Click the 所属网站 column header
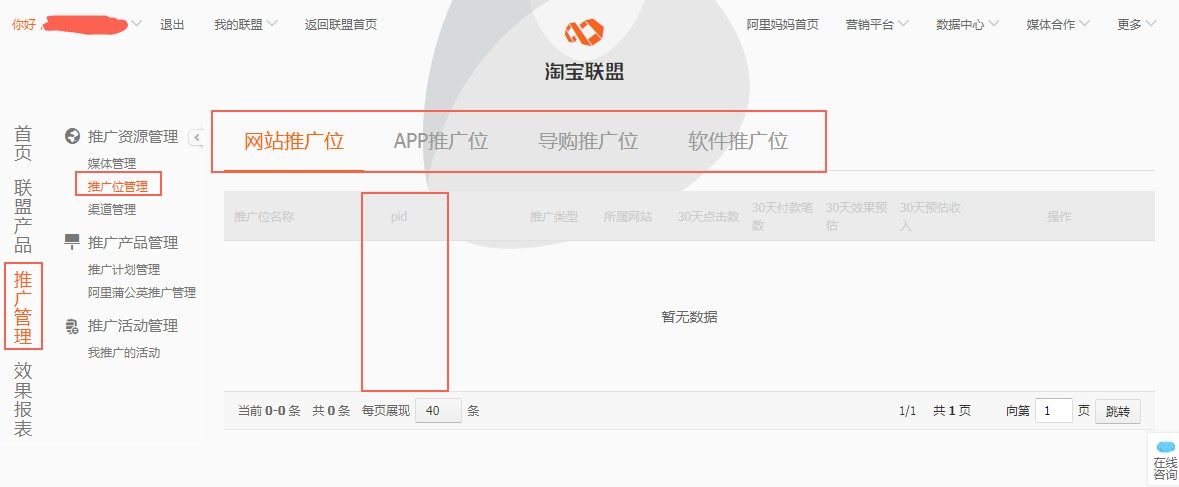 (628, 216)
